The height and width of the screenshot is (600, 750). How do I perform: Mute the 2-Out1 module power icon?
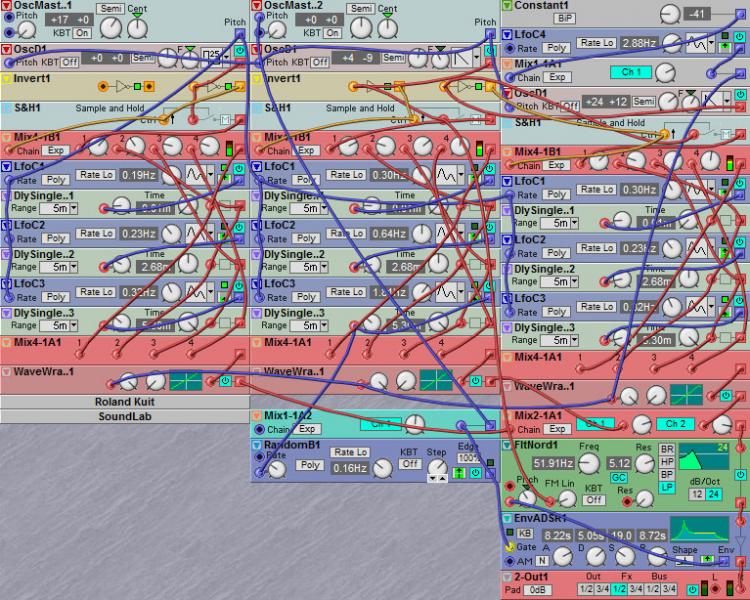click(692, 589)
